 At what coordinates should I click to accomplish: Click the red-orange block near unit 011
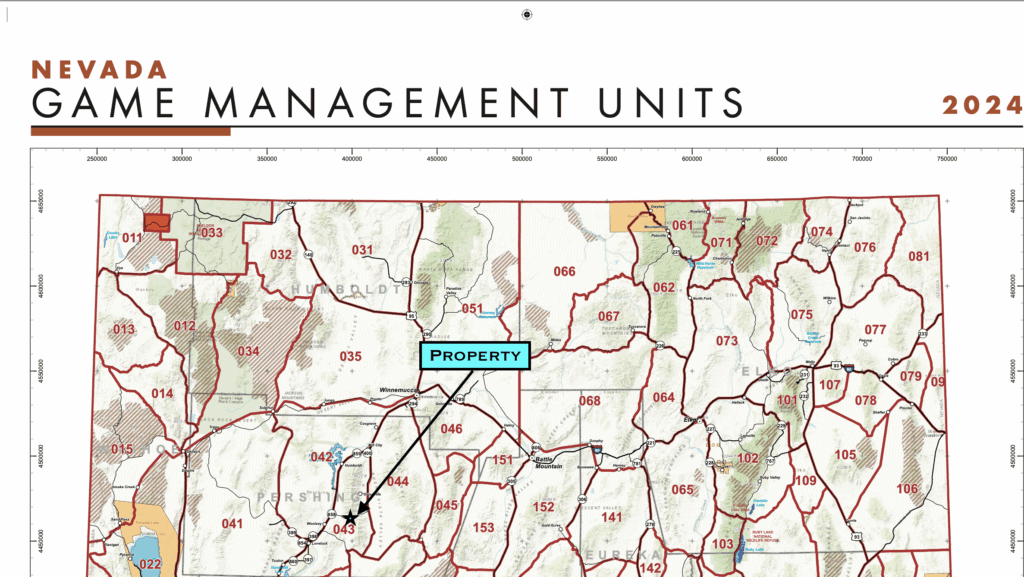(156, 222)
